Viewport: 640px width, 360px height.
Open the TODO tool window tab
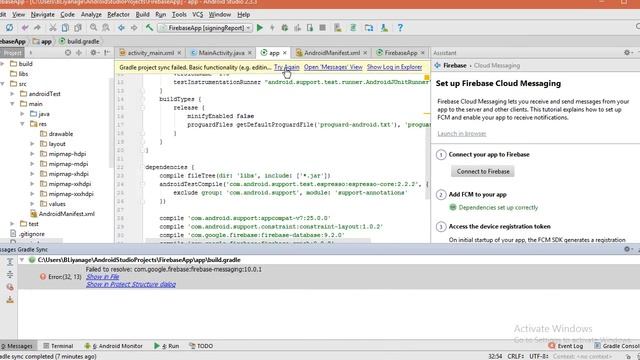[201, 346]
